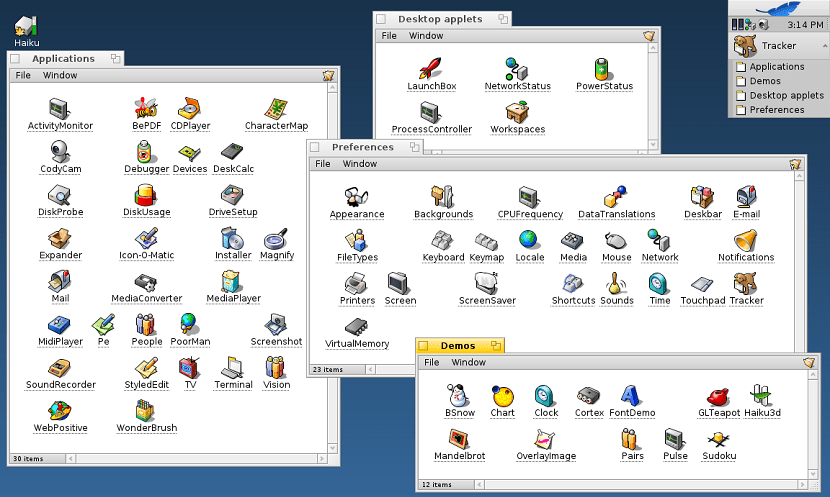Screen dimensions: 830x497
Task: Open File menu in Desktop applets window
Action: pos(389,35)
